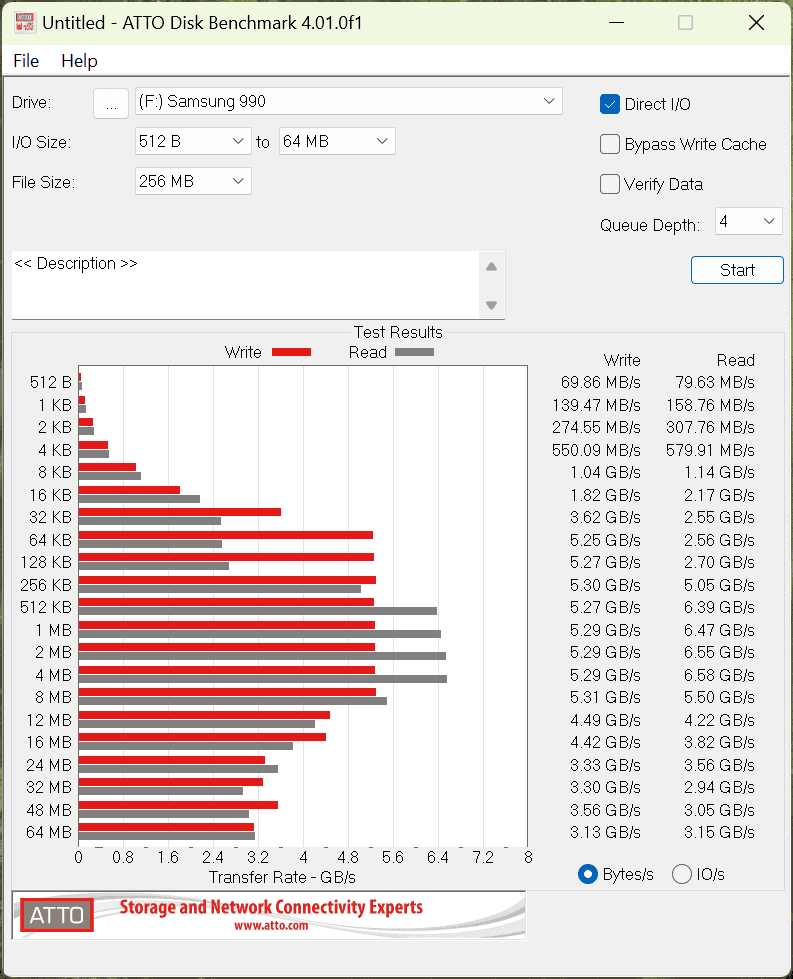Uncheck the Direct I/O checkbox
The image size is (793, 979).
610,104
